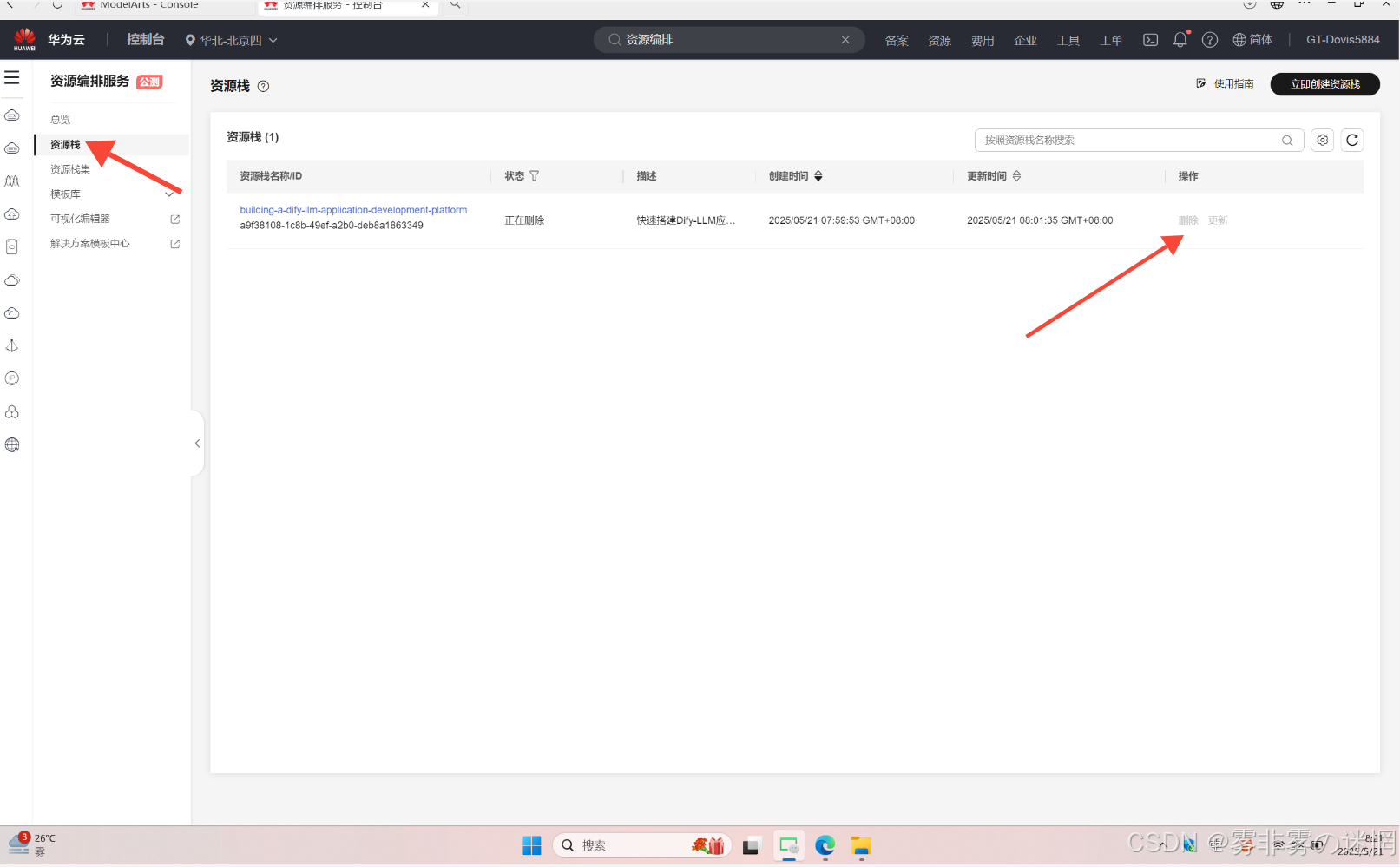Open the weather widget showing 26°C
Viewport: 1400px width, 867px height.
31,844
